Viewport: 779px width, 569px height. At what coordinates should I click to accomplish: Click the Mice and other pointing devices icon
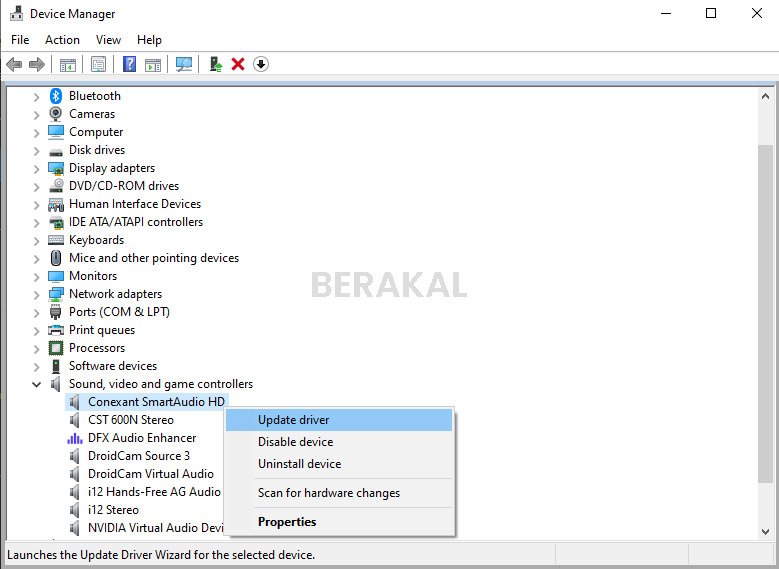click(56, 258)
